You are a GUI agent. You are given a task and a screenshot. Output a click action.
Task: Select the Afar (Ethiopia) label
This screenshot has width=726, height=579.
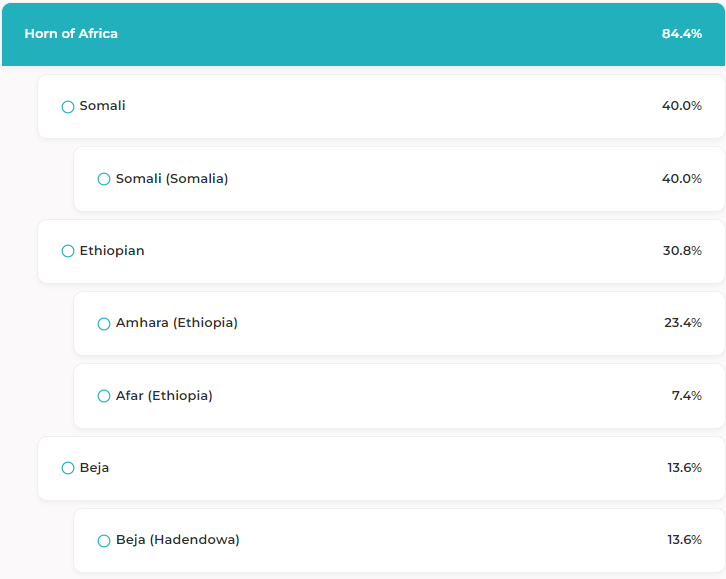click(x=164, y=396)
